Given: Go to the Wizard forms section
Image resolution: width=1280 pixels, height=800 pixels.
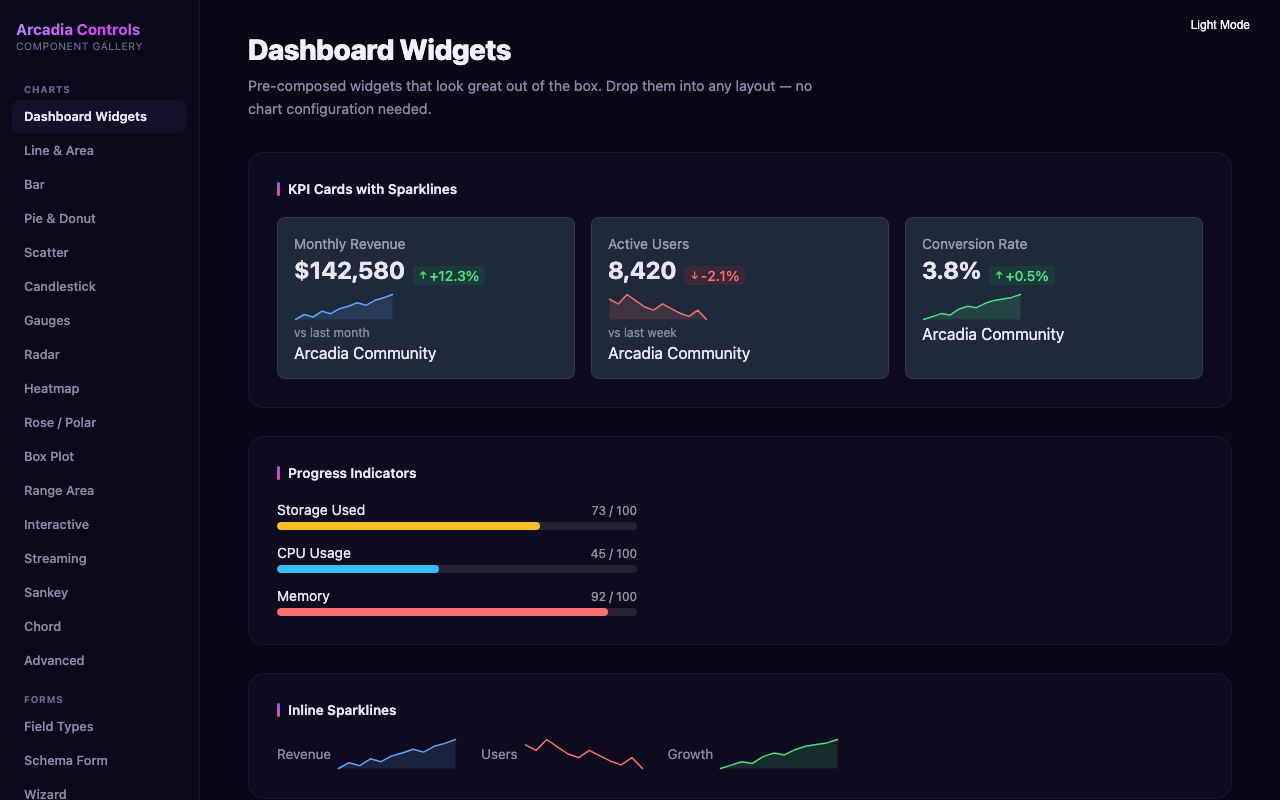Looking at the screenshot, I should click(x=45, y=793).
